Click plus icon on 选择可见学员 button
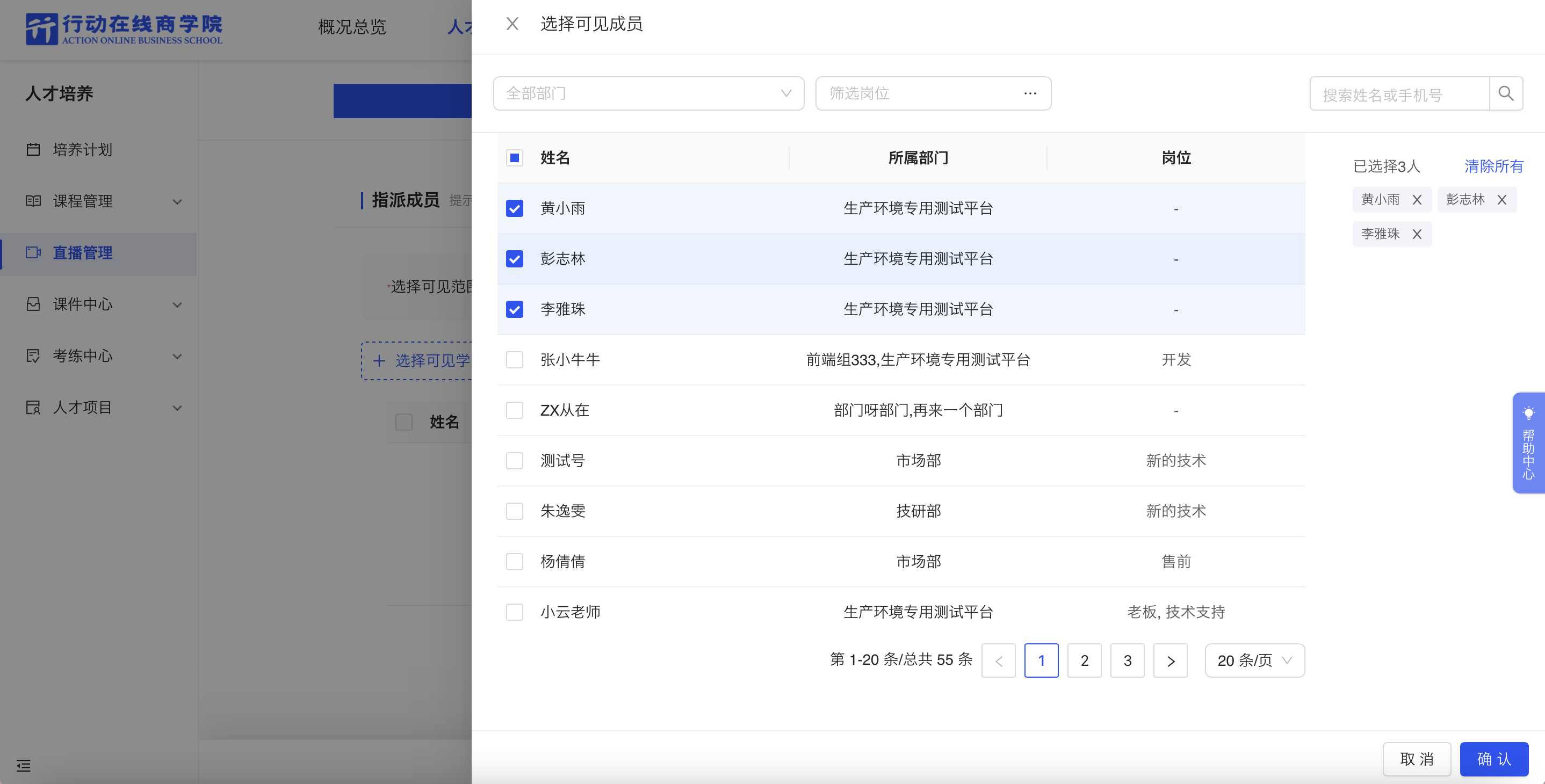Viewport: 1545px width, 784px height. point(379,361)
